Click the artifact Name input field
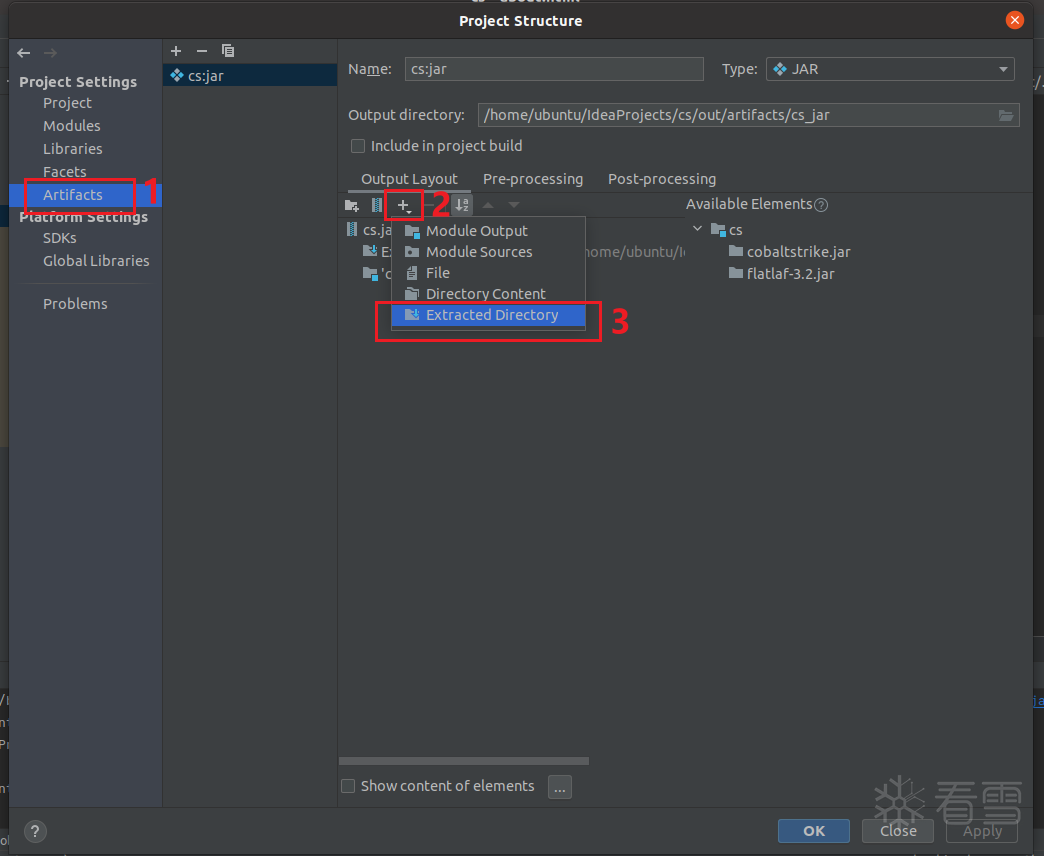Viewport: 1044px width, 856px height. coord(554,69)
